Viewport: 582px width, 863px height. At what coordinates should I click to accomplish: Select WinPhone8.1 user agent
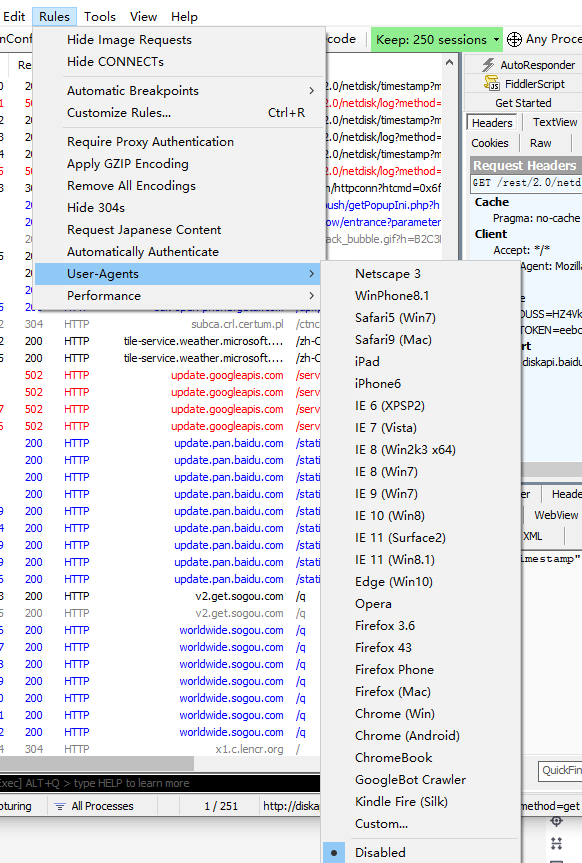tap(391, 296)
